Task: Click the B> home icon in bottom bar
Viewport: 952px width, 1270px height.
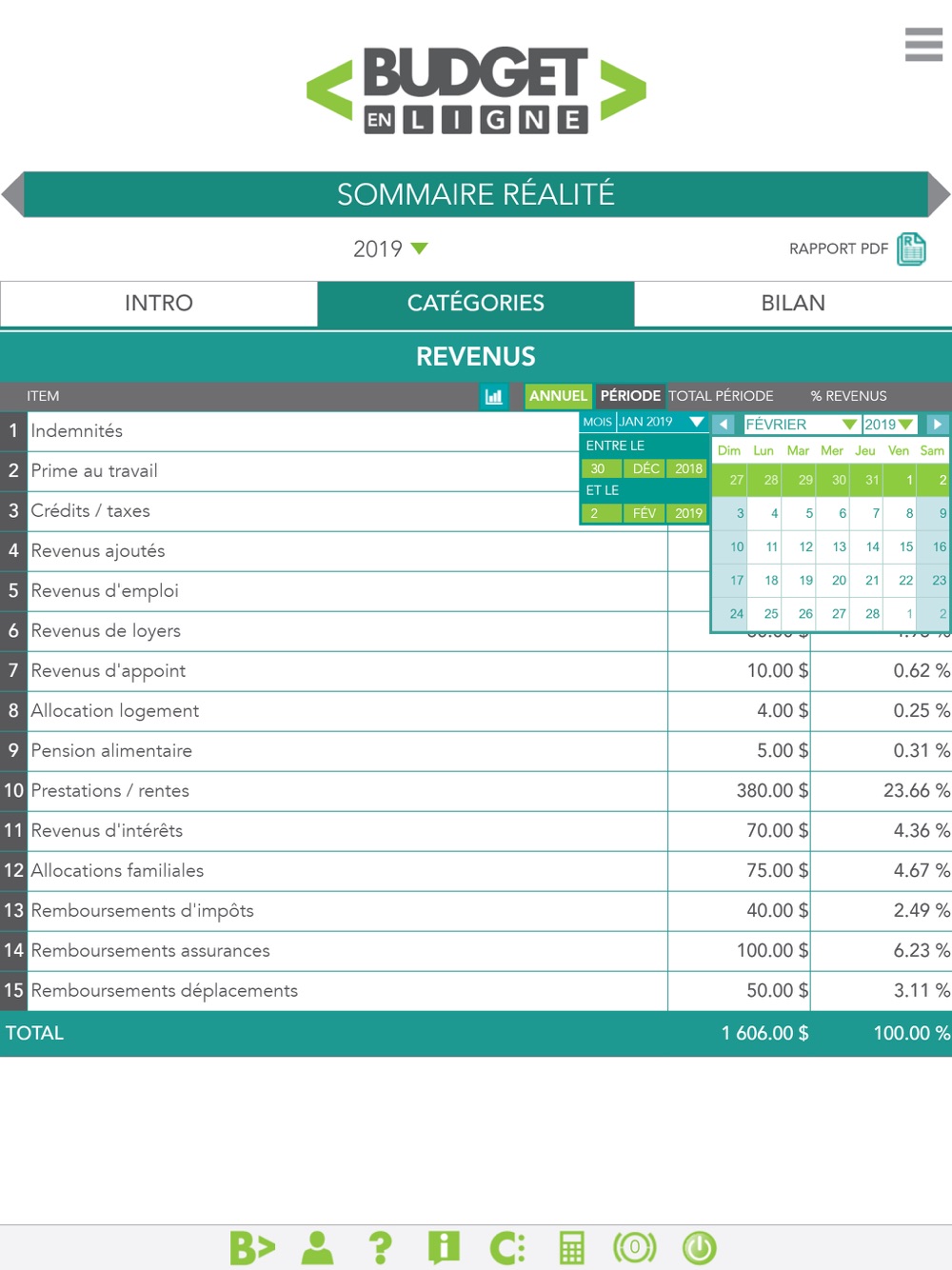Action: (x=252, y=1247)
